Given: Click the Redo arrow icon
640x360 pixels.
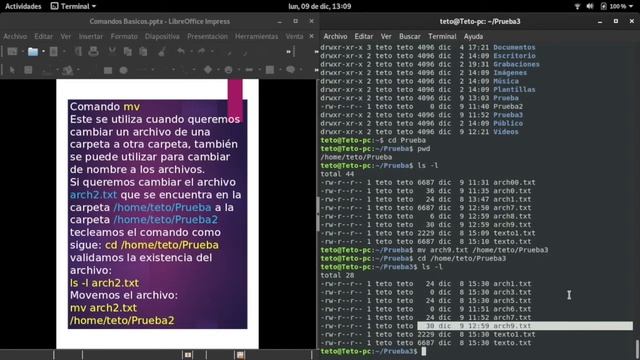Looking at the screenshot, I should (202, 51).
